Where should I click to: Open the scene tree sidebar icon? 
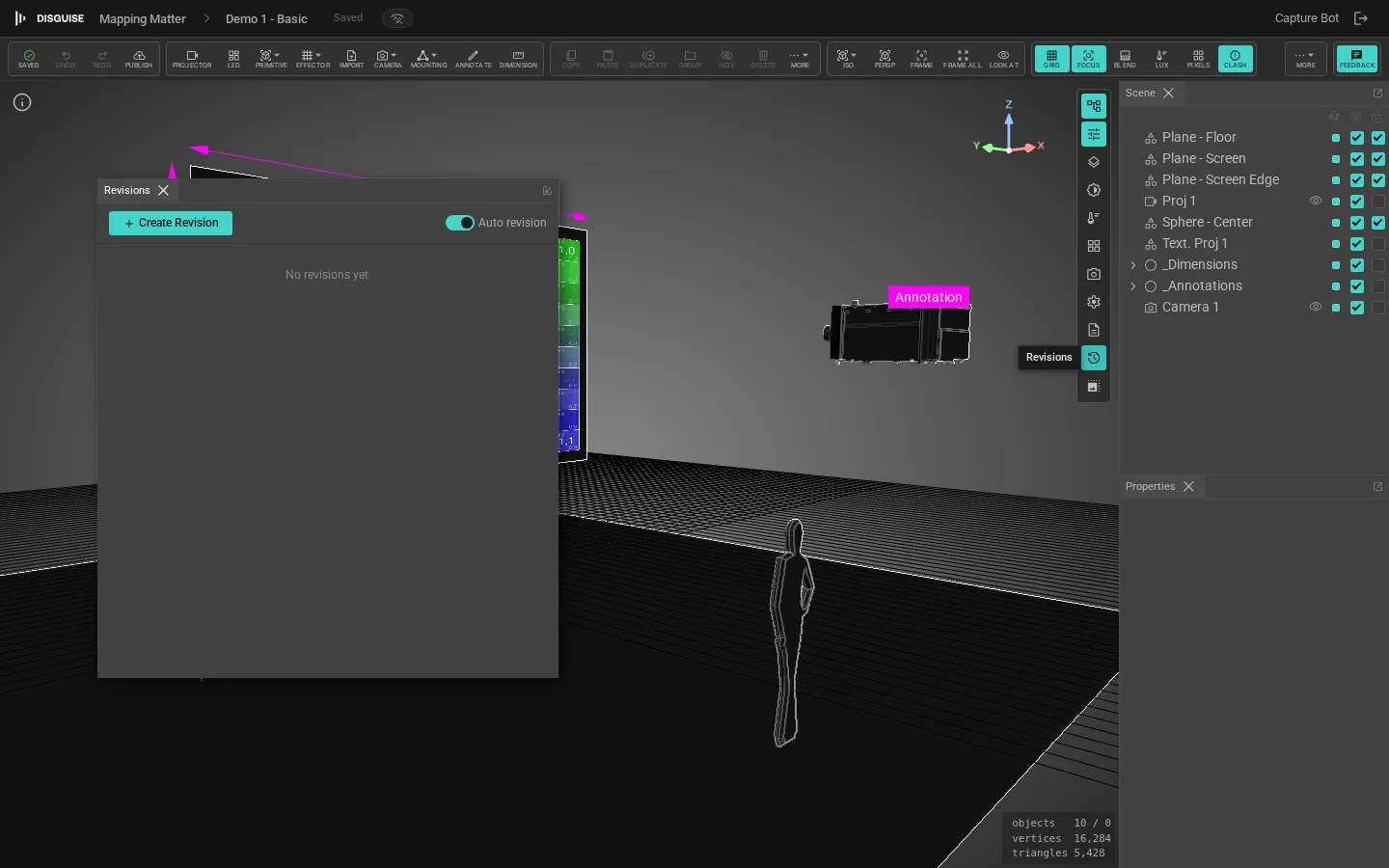point(1094,106)
